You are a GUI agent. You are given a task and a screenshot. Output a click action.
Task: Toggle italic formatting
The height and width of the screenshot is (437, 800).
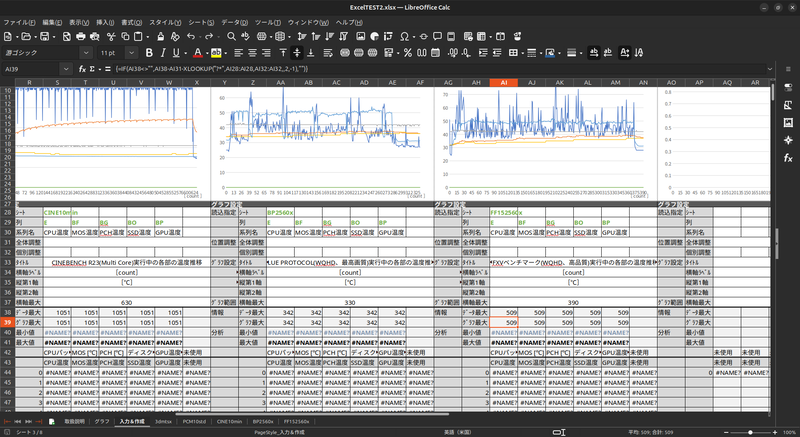[162, 52]
